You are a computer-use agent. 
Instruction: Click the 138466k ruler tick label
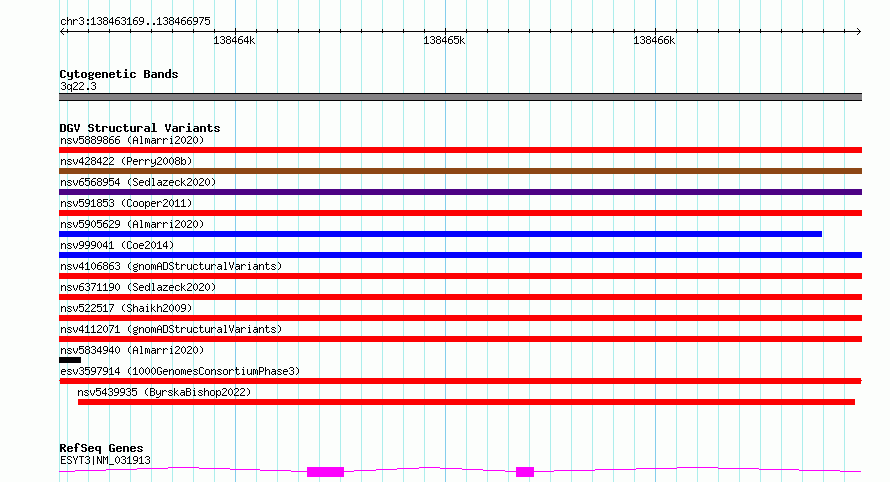click(654, 40)
